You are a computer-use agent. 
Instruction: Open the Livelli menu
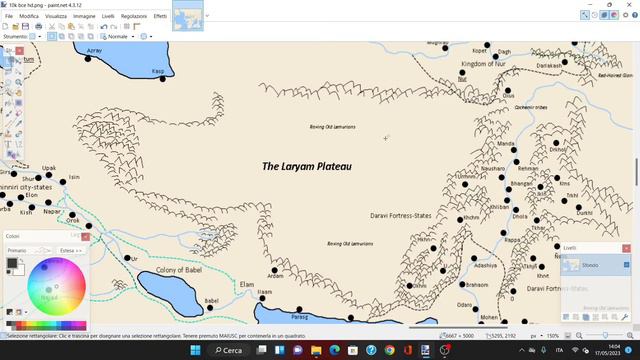click(x=108, y=16)
